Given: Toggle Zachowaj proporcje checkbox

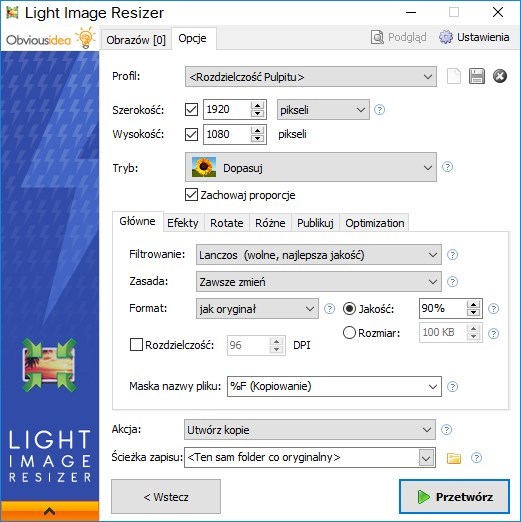Looking at the screenshot, I should [191, 195].
